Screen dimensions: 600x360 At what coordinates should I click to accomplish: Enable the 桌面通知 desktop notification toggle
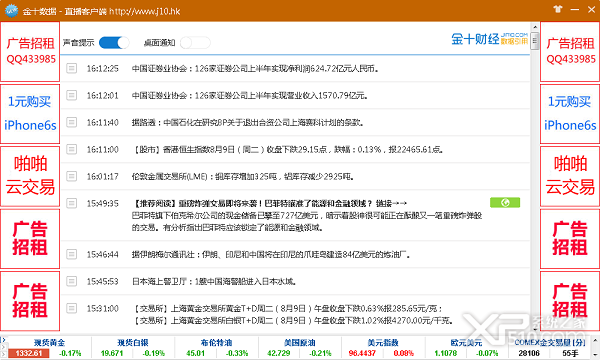coord(195,42)
